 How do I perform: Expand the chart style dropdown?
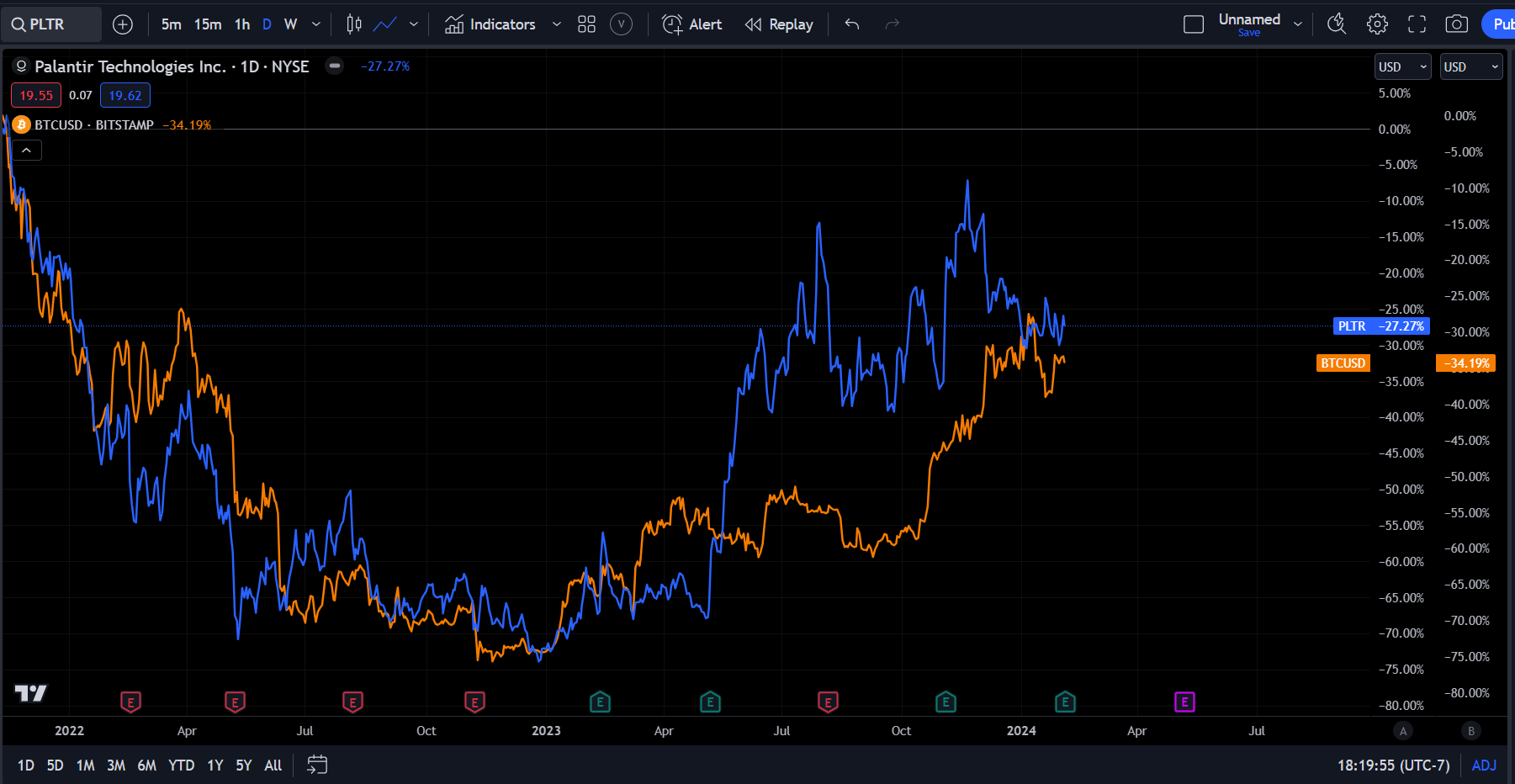414,24
